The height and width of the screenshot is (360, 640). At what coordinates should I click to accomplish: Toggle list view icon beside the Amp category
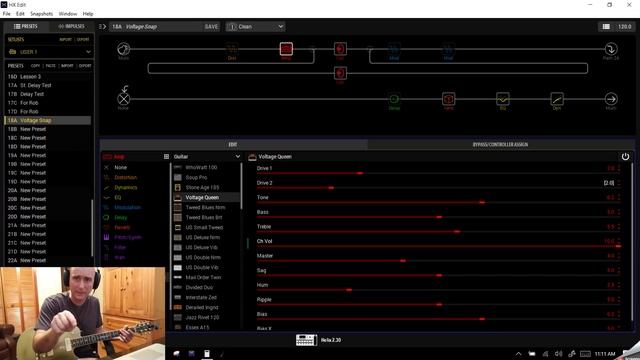(166, 157)
